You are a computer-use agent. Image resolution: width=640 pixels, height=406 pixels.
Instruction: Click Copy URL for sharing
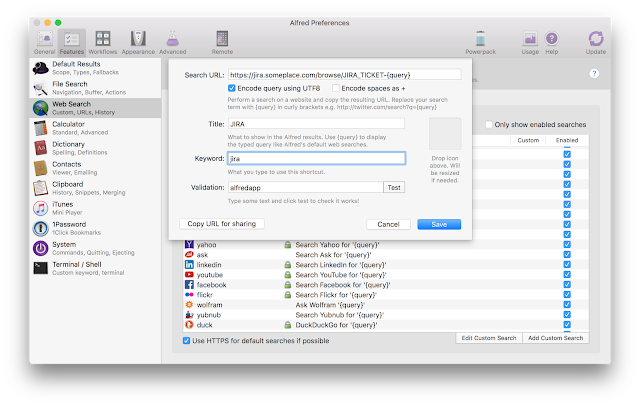pos(222,224)
